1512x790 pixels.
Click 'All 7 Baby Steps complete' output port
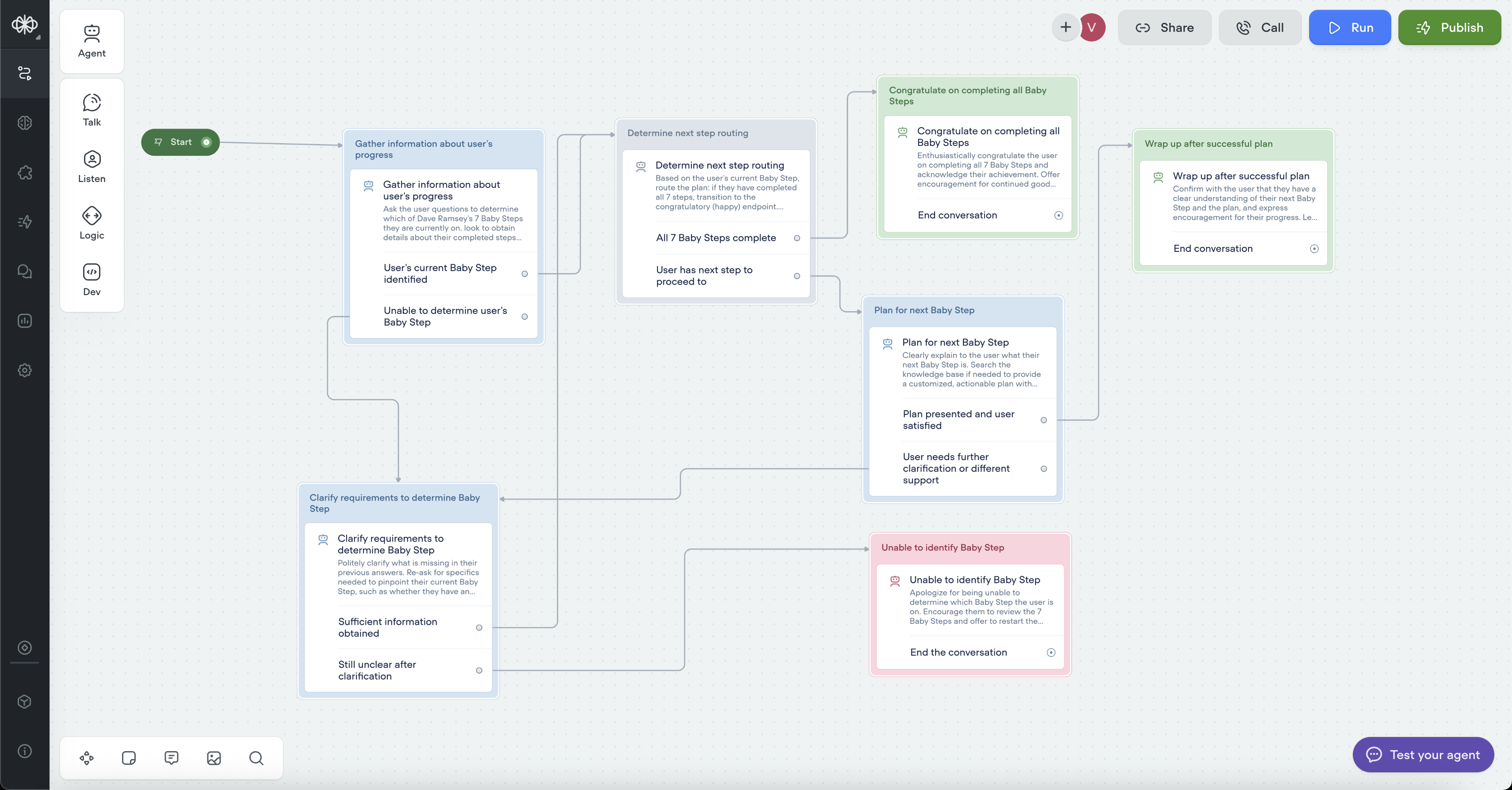[x=797, y=238]
